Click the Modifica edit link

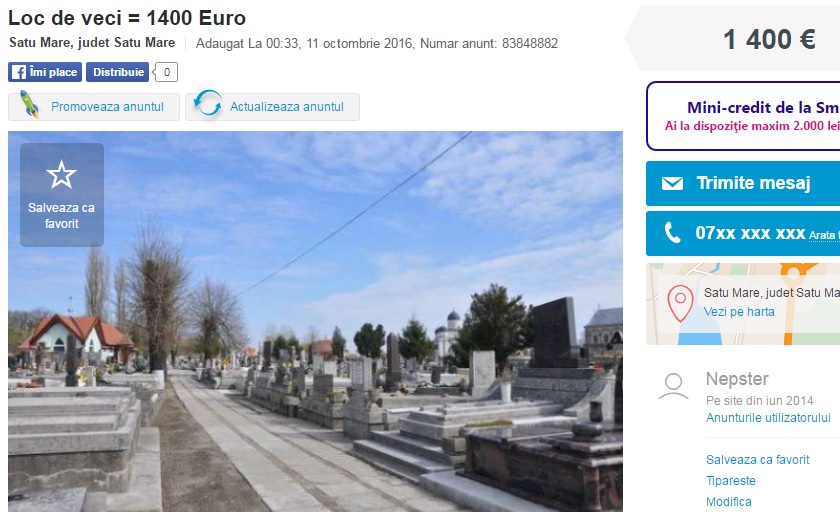[x=729, y=502]
